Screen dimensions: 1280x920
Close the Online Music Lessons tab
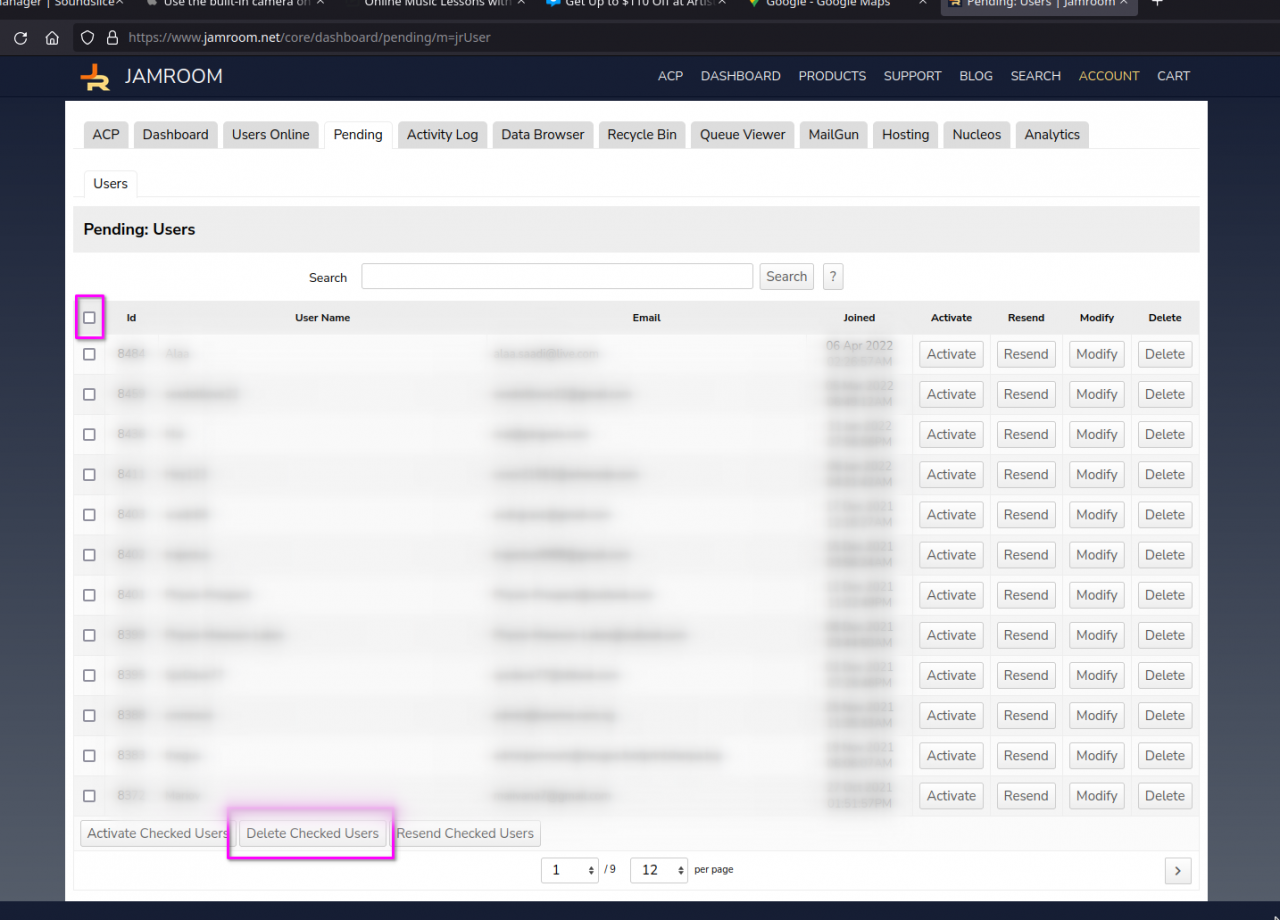521,3
